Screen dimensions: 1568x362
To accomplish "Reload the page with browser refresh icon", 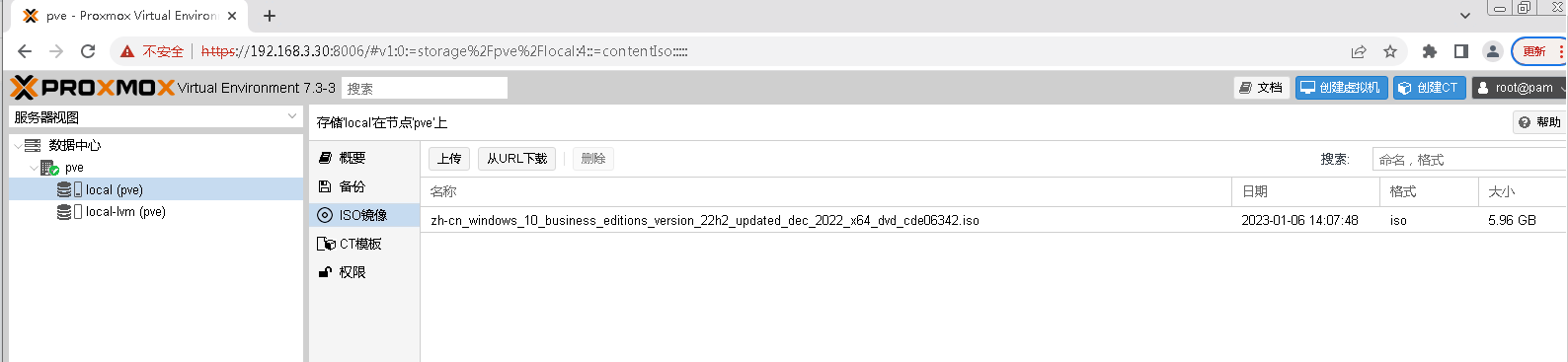I will (x=88, y=51).
